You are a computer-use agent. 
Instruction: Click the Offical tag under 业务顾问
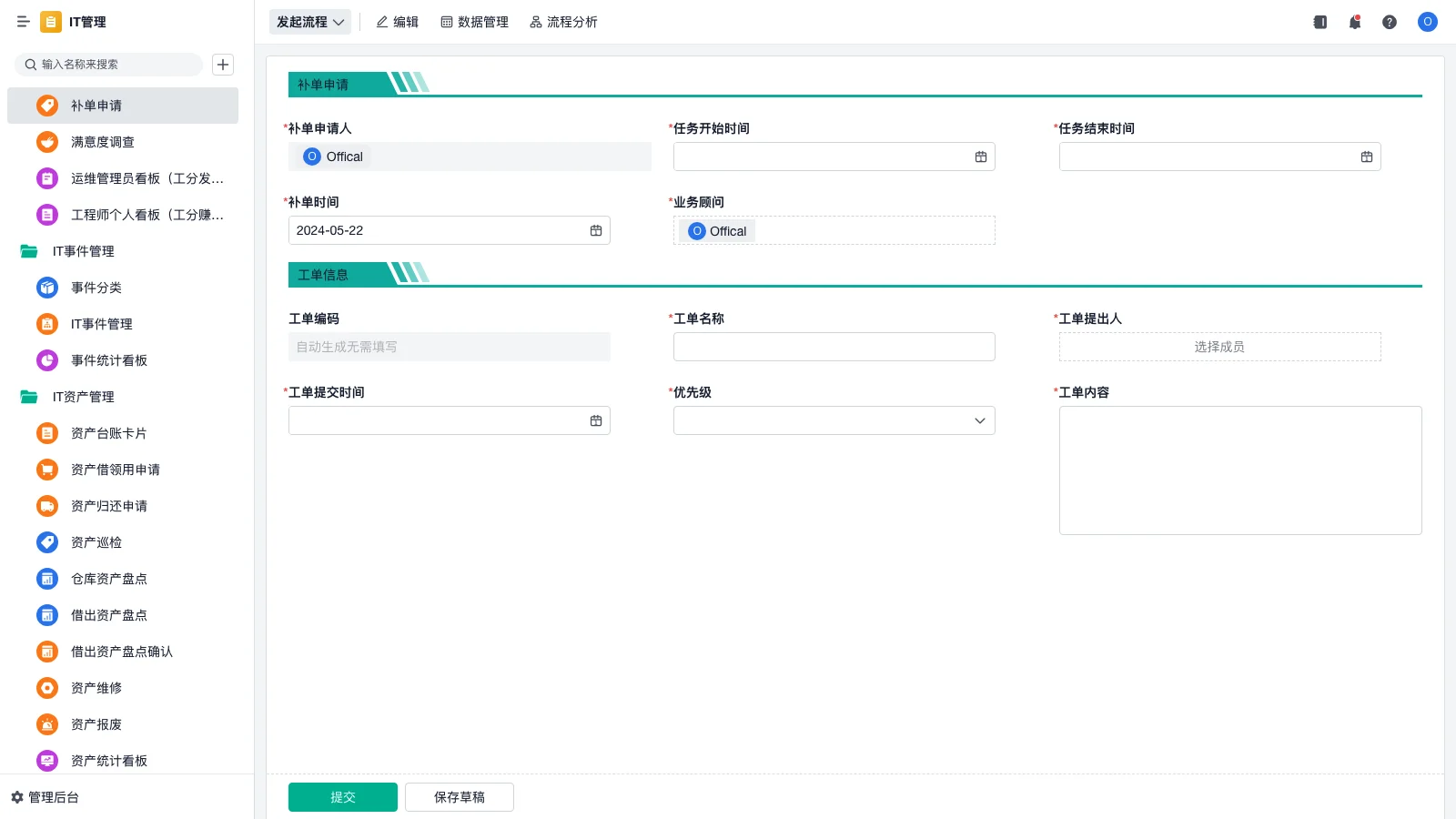(717, 231)
